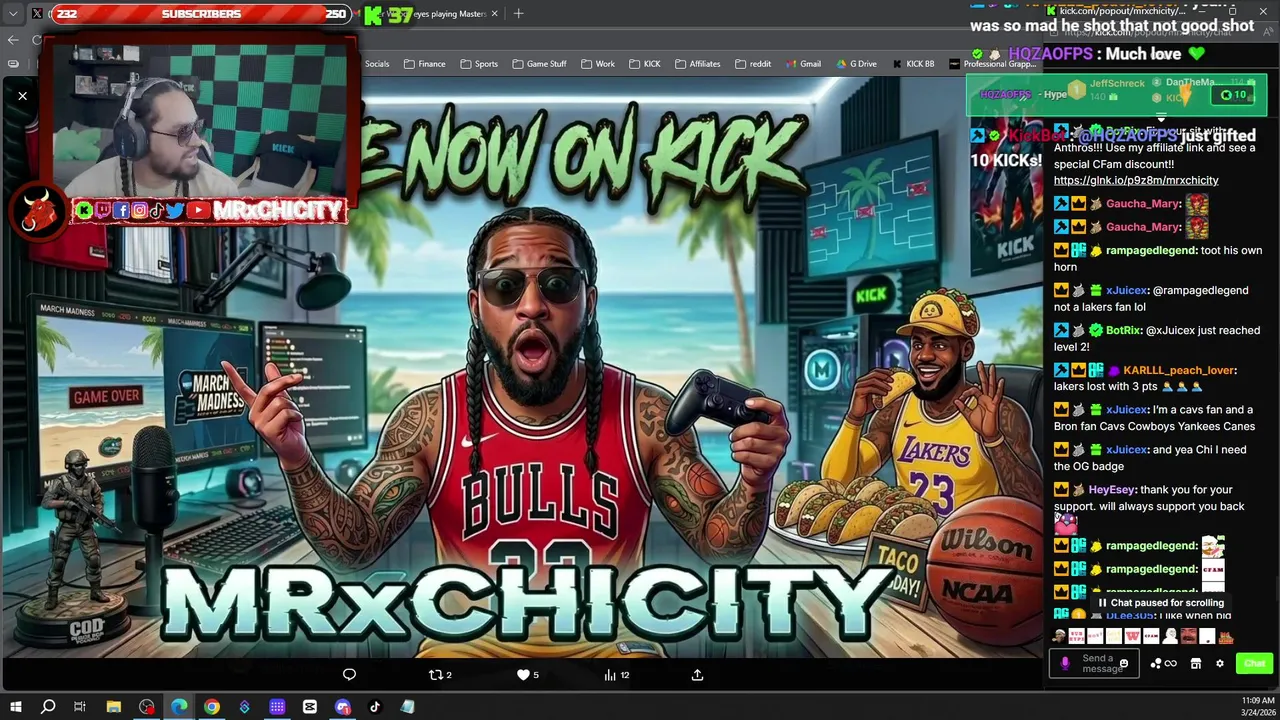Click the share upload icon under the post
The height and width of the screenshot is (720, 1280).
click(x=697, y=675)
